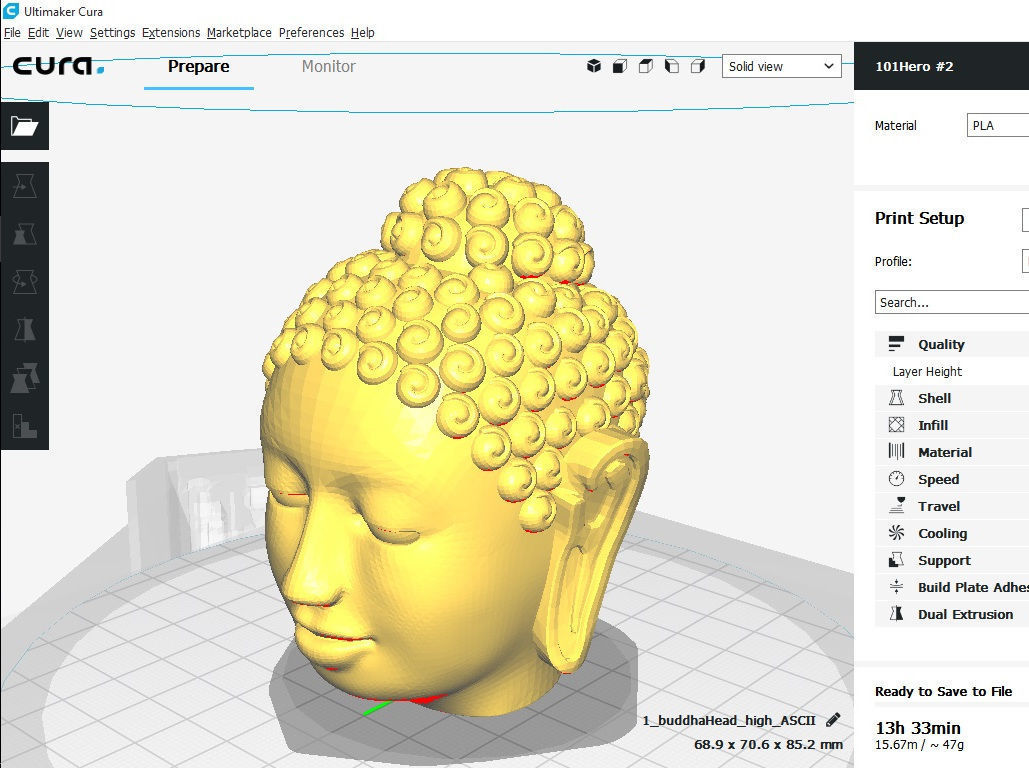This screenshot has width=1029, height=768.
Task: Click the 15.67m / ~ 47g material estimate
Action: point(919,744)
